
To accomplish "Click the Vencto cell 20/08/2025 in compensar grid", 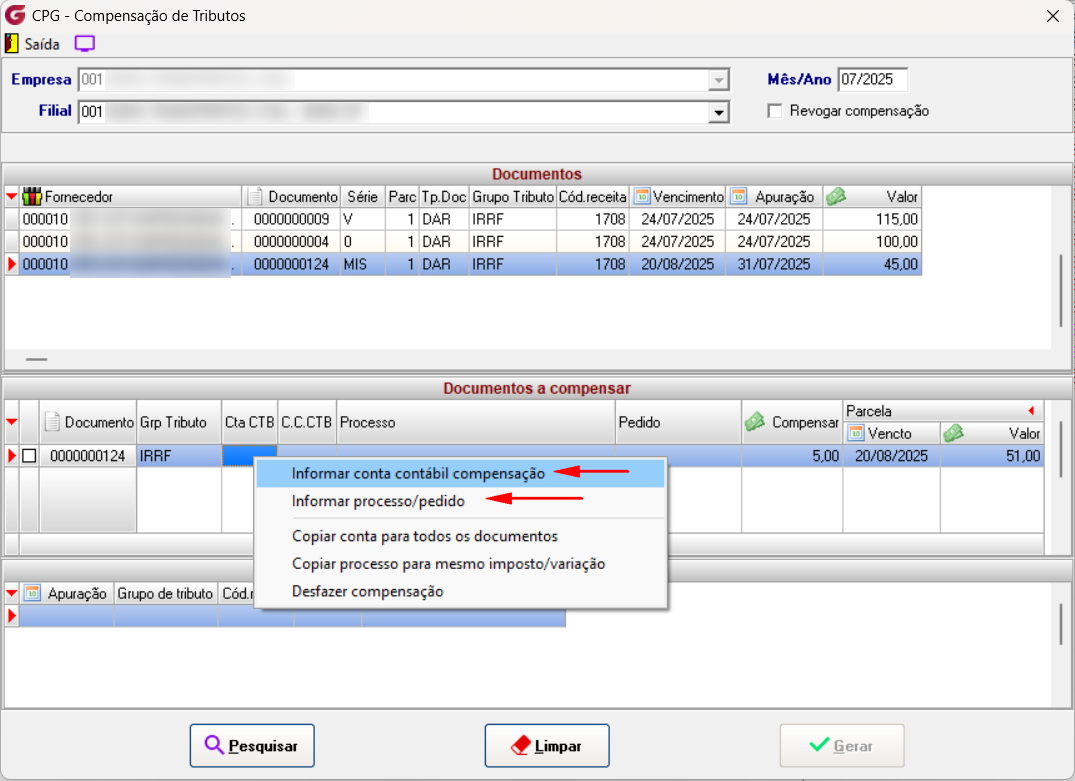I will point(891,456).
